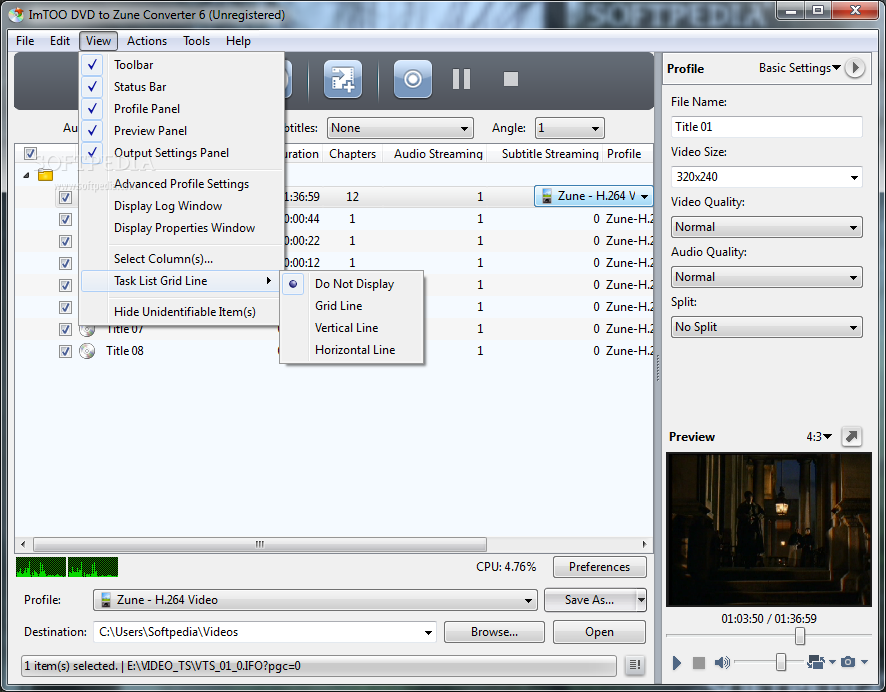Choose Advanced Profile Settings menu item
This screenshot has height=692, width=886.
[x=181, y=184]
